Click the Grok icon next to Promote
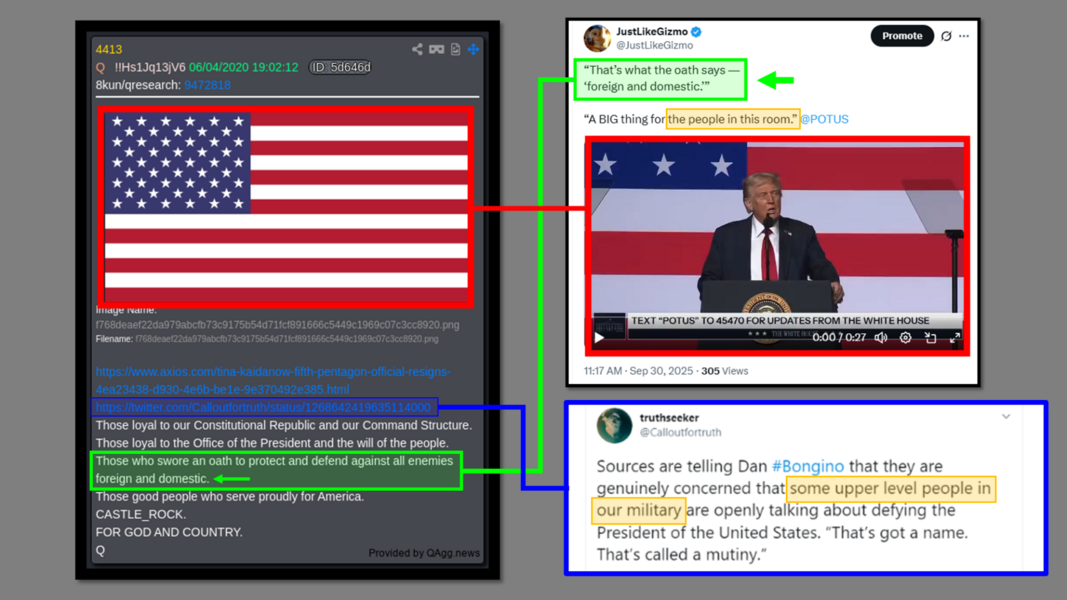 pyautogui.click(x=947, y=36)
